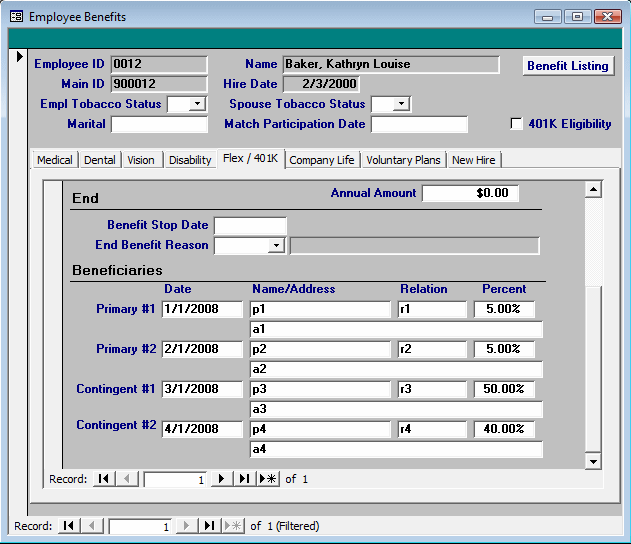Click Primary #1 name field p1
This screenshot has width=631, height=544.
(320, 309)
